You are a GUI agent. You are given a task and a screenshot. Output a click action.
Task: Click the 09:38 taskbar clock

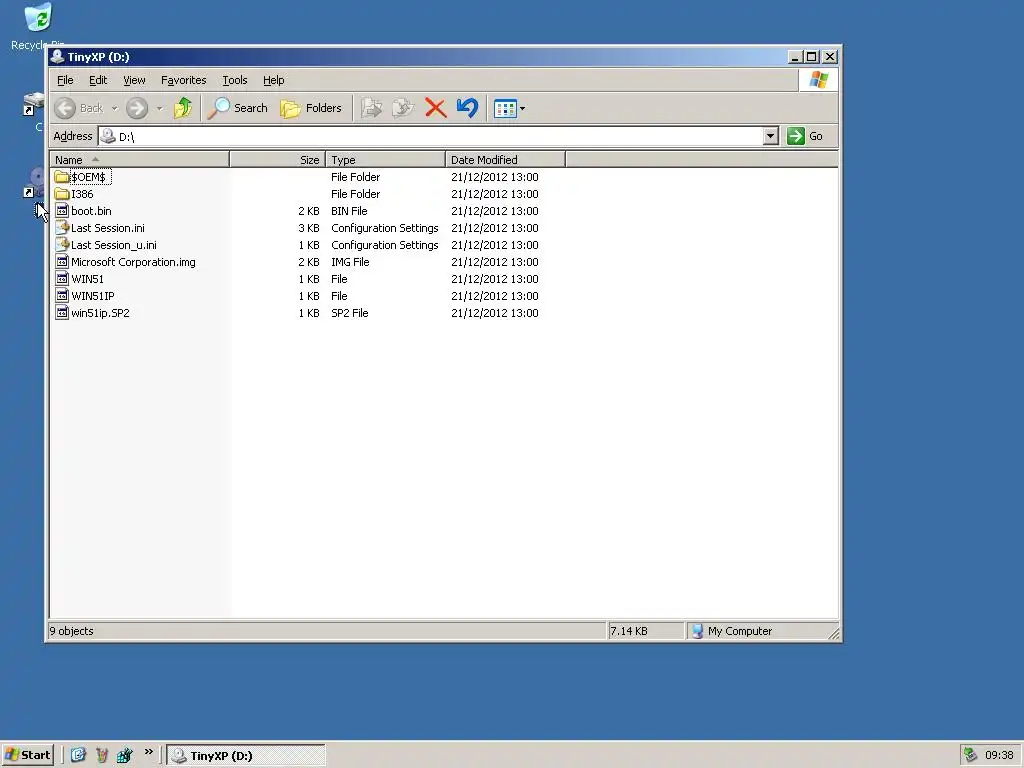999,755
